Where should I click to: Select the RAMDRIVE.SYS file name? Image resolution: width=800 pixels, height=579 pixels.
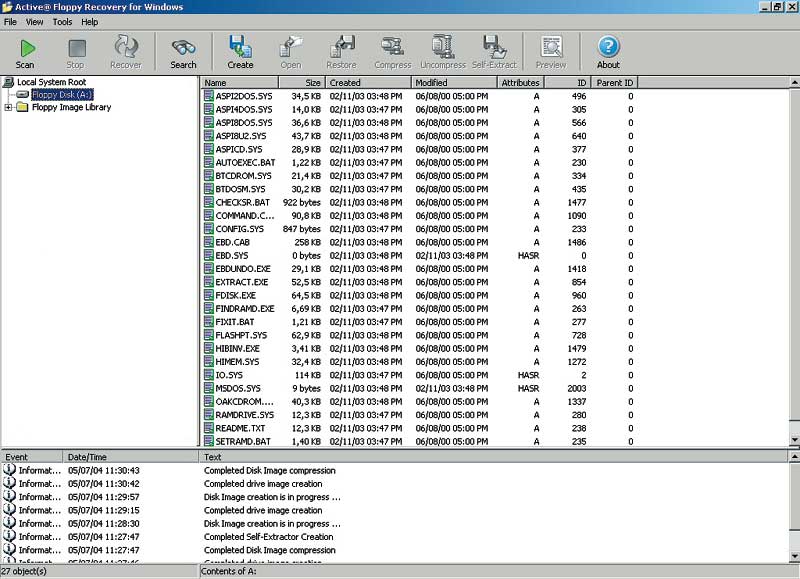[x=244, y=415]
